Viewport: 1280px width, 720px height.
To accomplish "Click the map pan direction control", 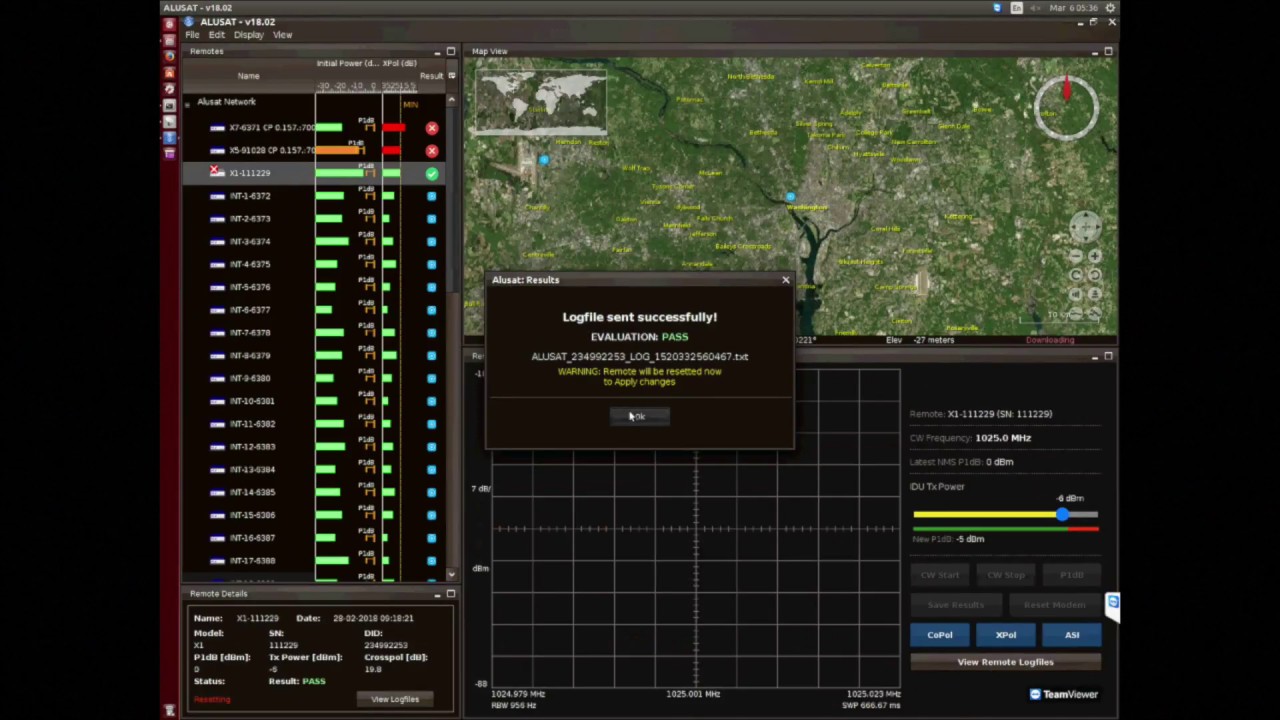I will coord(1086,226).
